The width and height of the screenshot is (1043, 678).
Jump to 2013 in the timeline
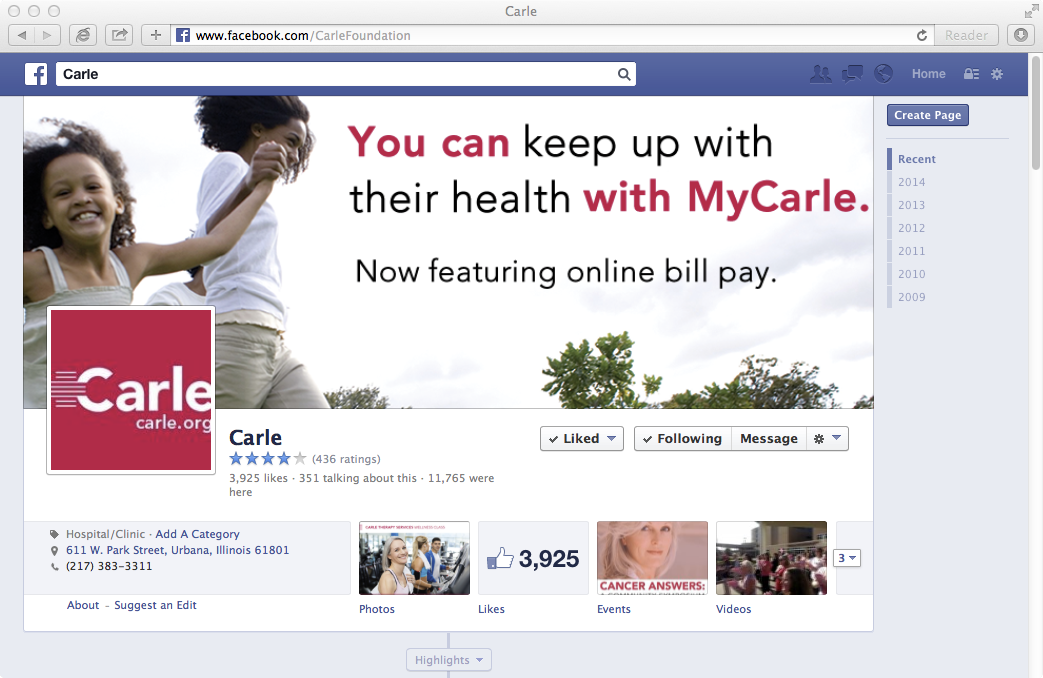point(911,205)
